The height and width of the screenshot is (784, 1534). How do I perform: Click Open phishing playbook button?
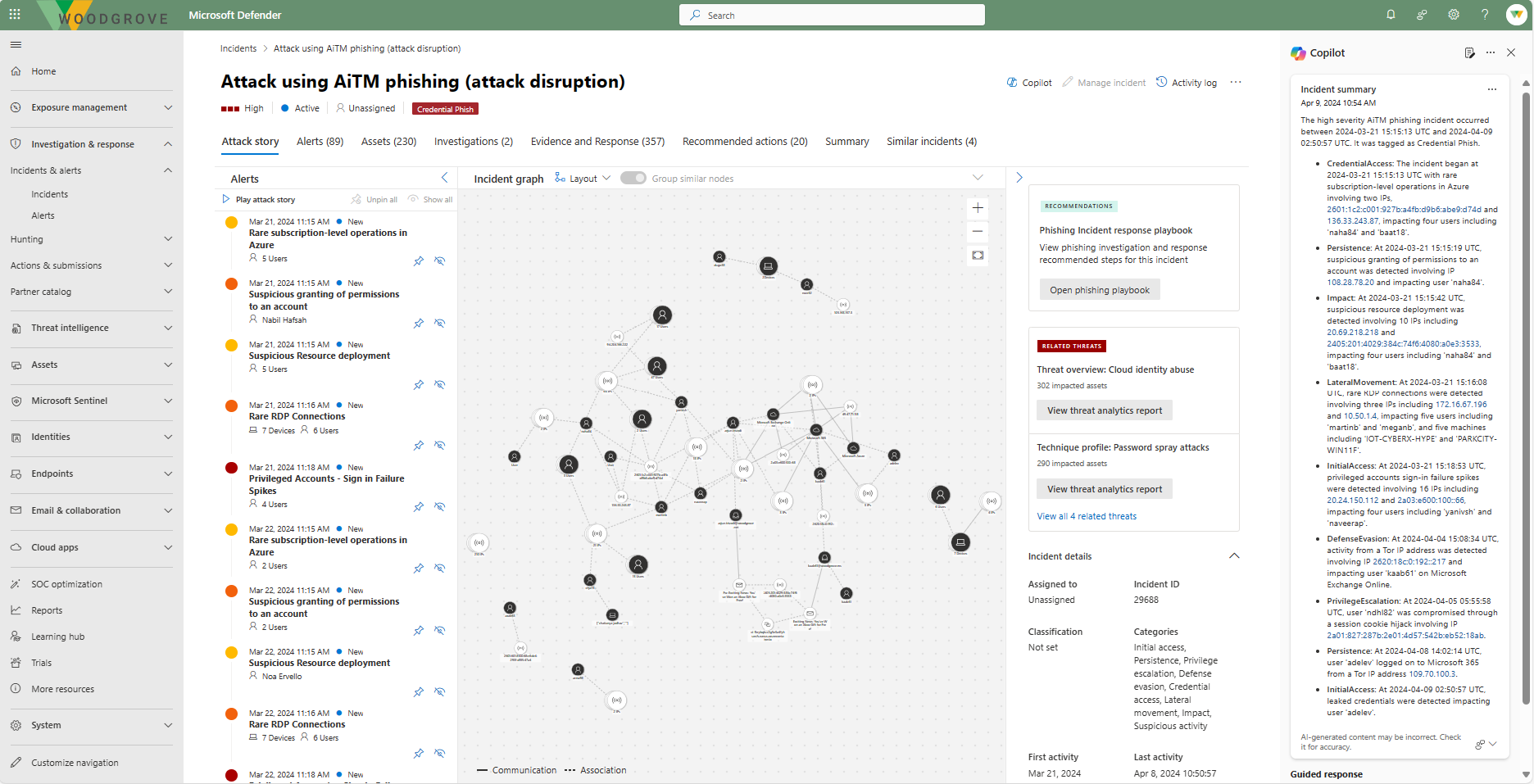pos(1099,290)
